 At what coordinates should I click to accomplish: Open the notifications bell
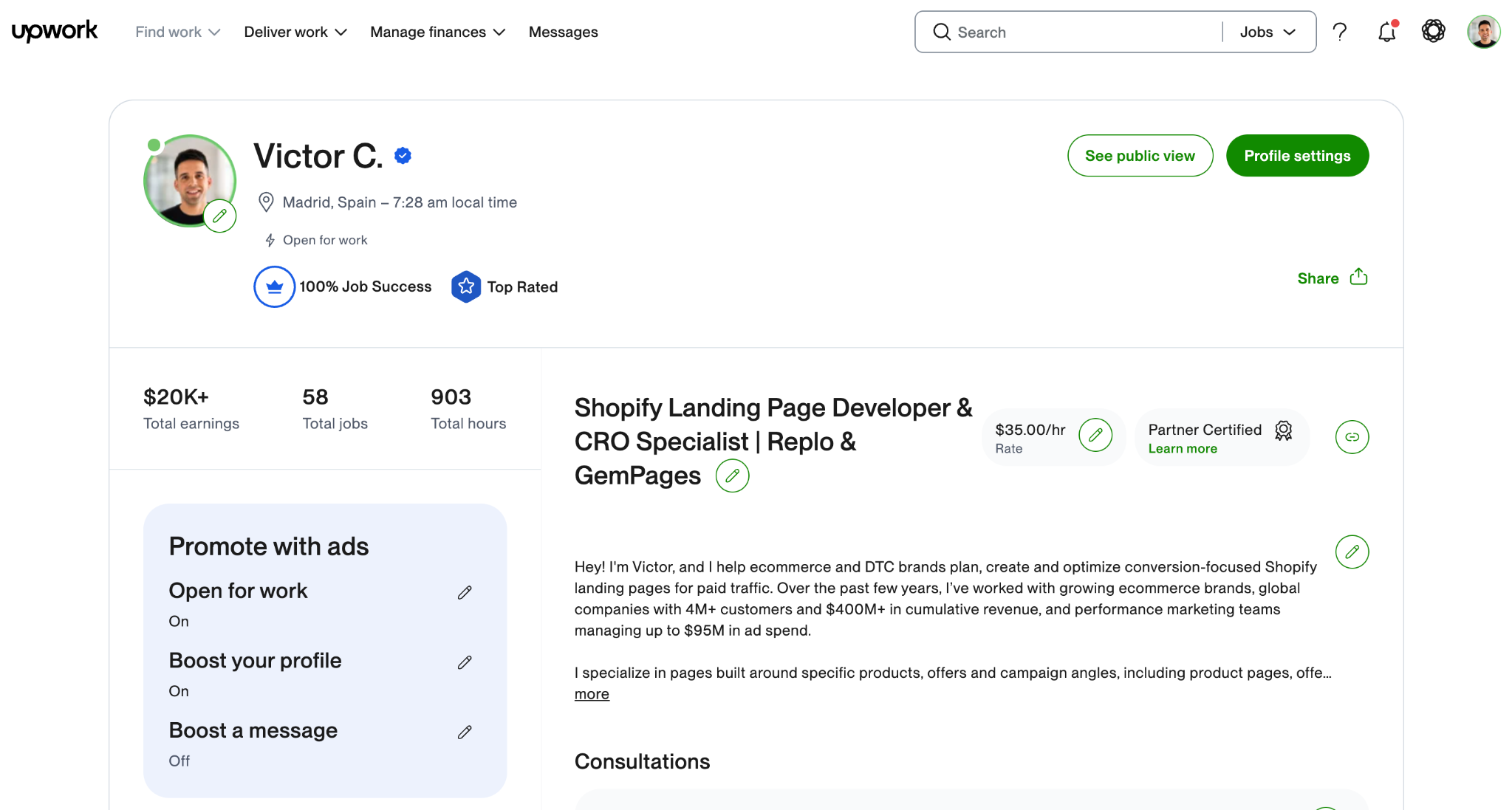(1386, 32)
